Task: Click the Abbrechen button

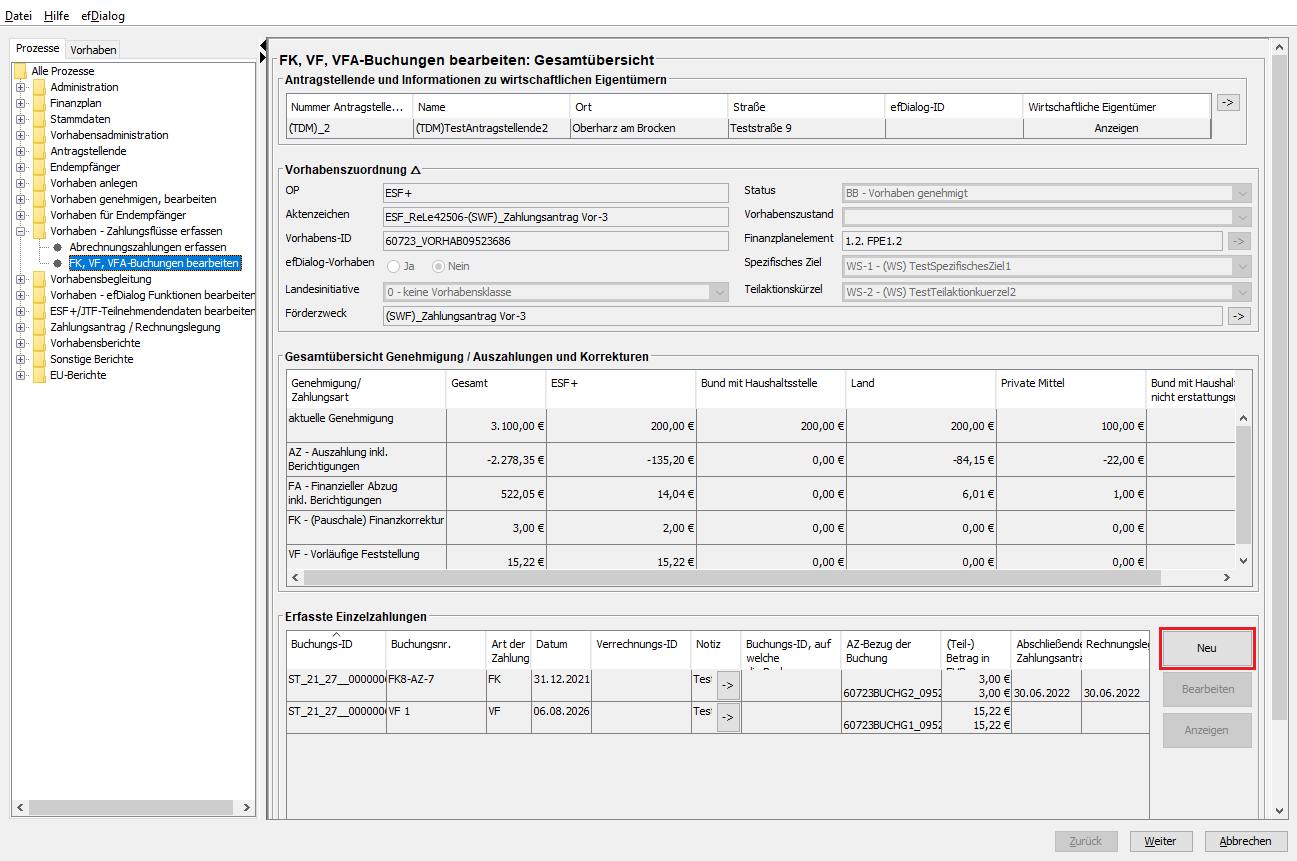Action: tap(1246, 841)
